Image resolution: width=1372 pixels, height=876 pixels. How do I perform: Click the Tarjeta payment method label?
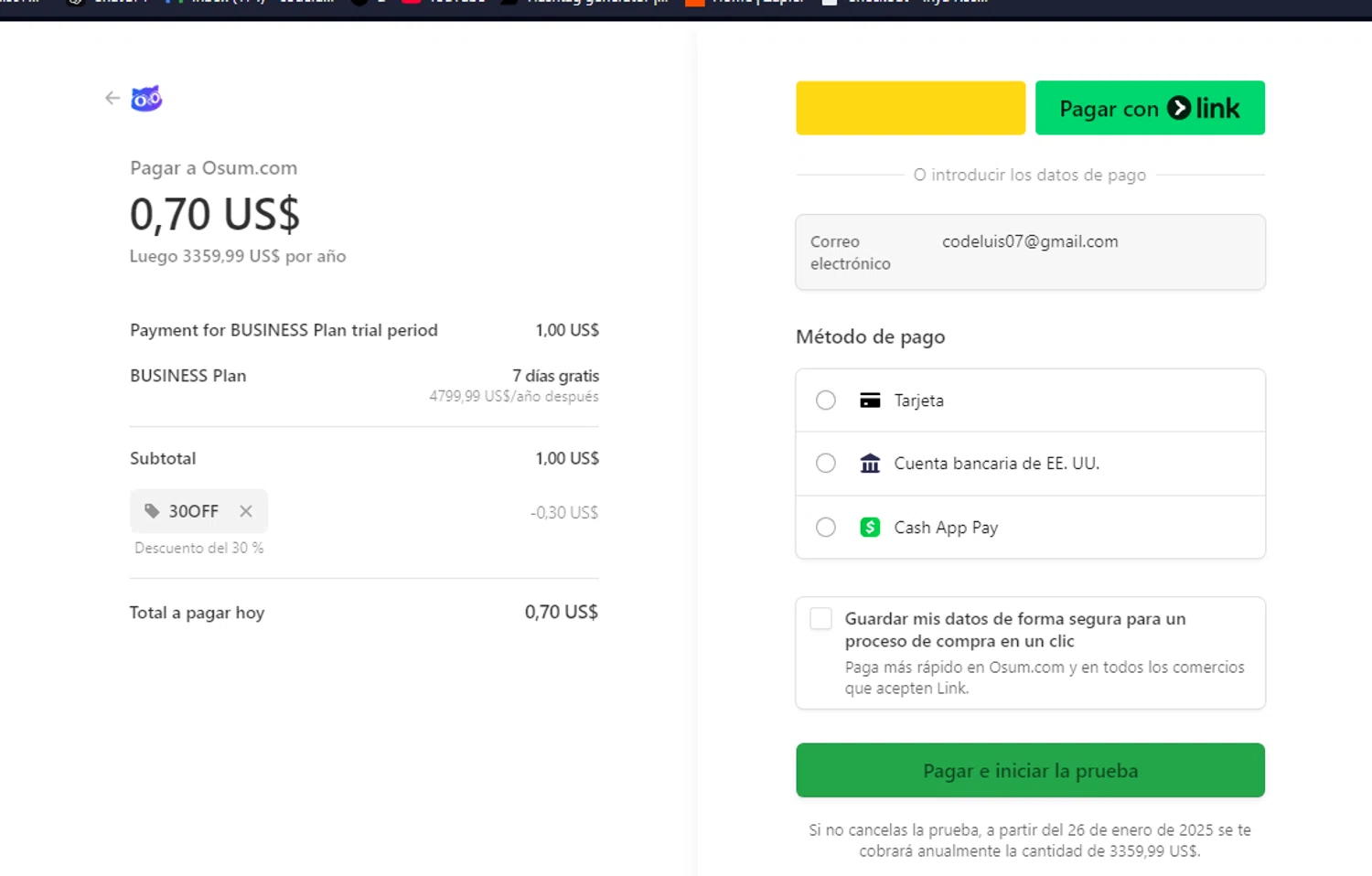tap(918, 401)
